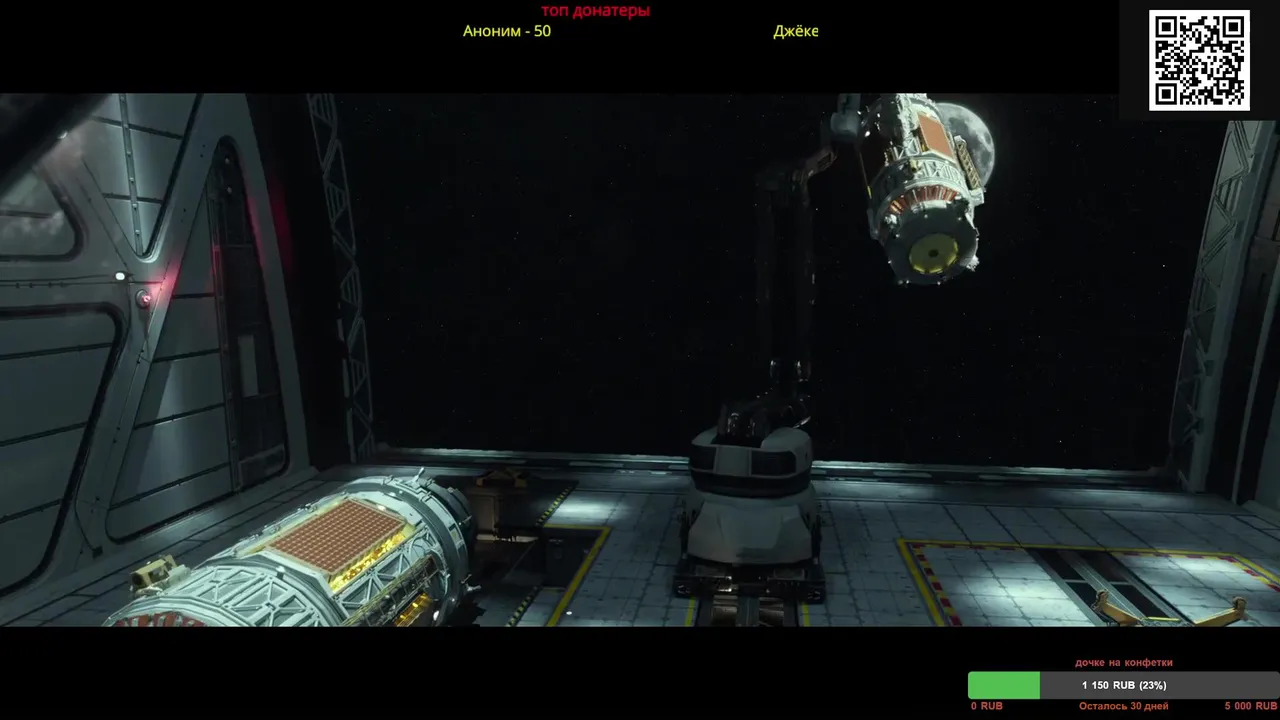This screenshot has width=1280, height=720.
Task: Click the 'Осталось 30 дней' remaining time text
Action: pyautogui.click(x=1123, y=706)
